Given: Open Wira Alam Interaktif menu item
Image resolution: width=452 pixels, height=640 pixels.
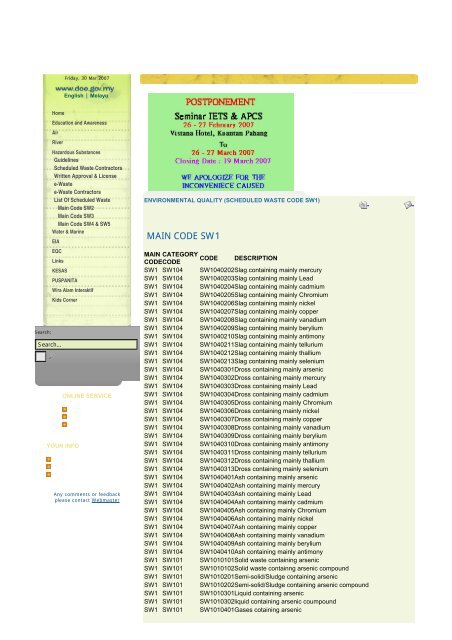Looking at the screenshot, I should (x=72, y=290).
